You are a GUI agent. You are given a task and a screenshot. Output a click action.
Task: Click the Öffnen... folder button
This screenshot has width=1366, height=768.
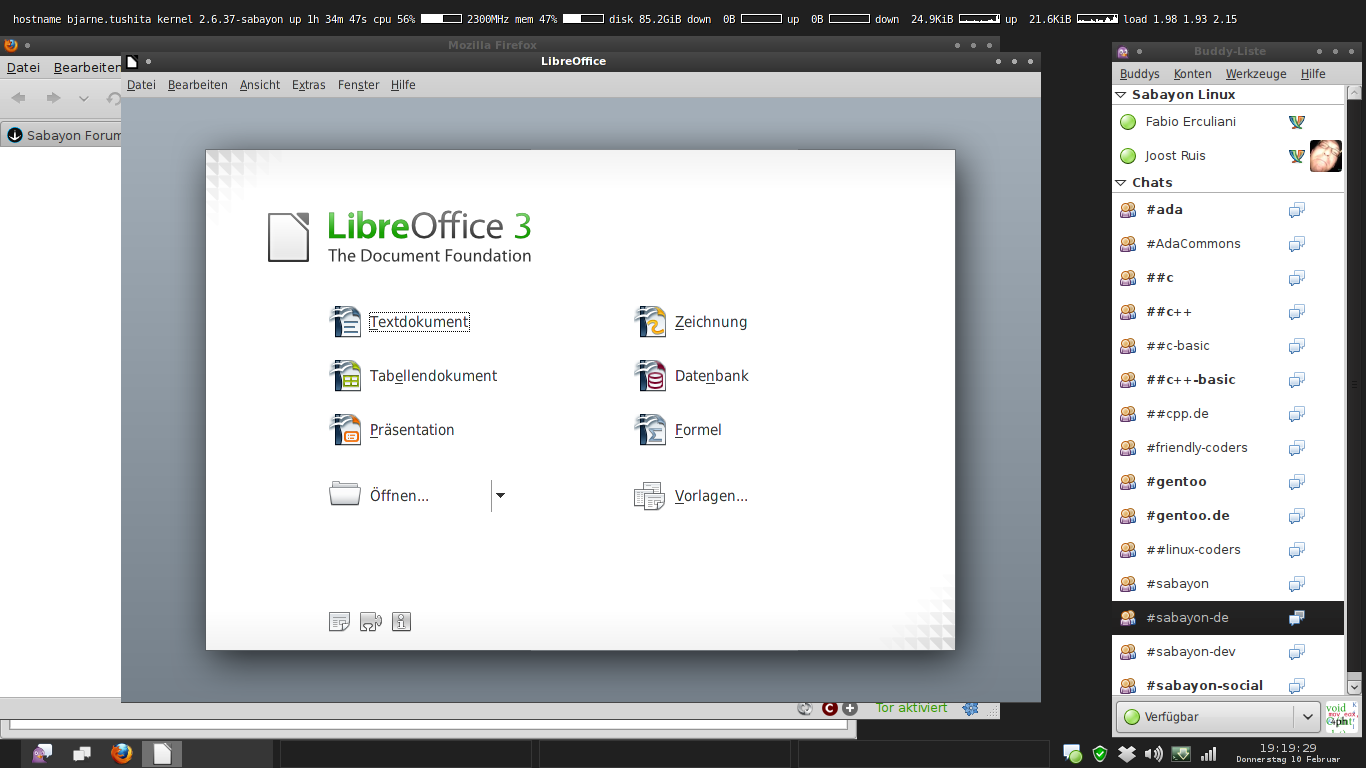379,495
